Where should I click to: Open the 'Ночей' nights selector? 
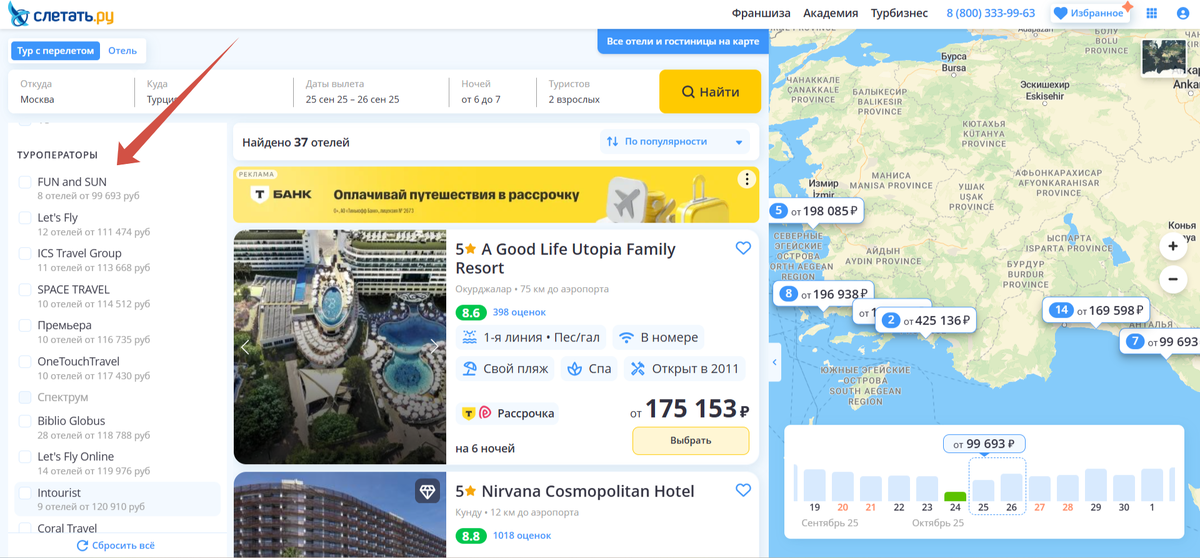[x=492, y=92]
